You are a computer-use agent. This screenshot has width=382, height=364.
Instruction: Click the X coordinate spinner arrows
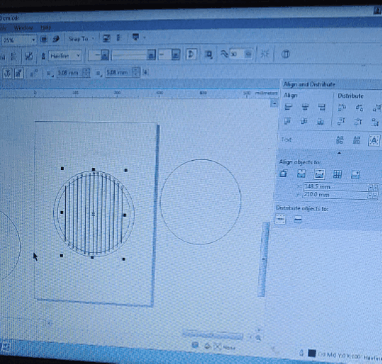tap(373, 187)
